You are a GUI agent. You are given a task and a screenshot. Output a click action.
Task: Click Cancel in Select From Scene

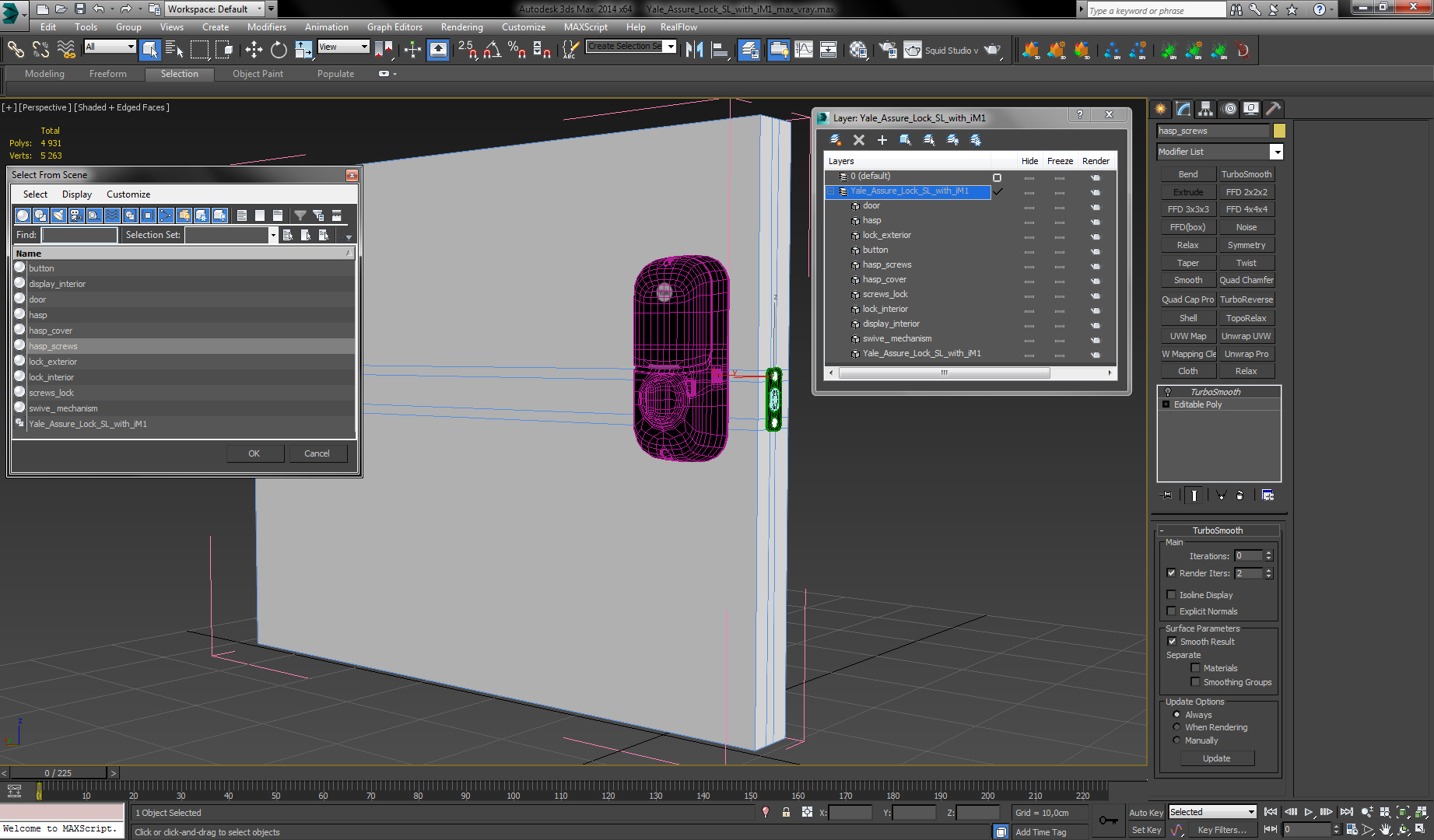coord(317,453)
